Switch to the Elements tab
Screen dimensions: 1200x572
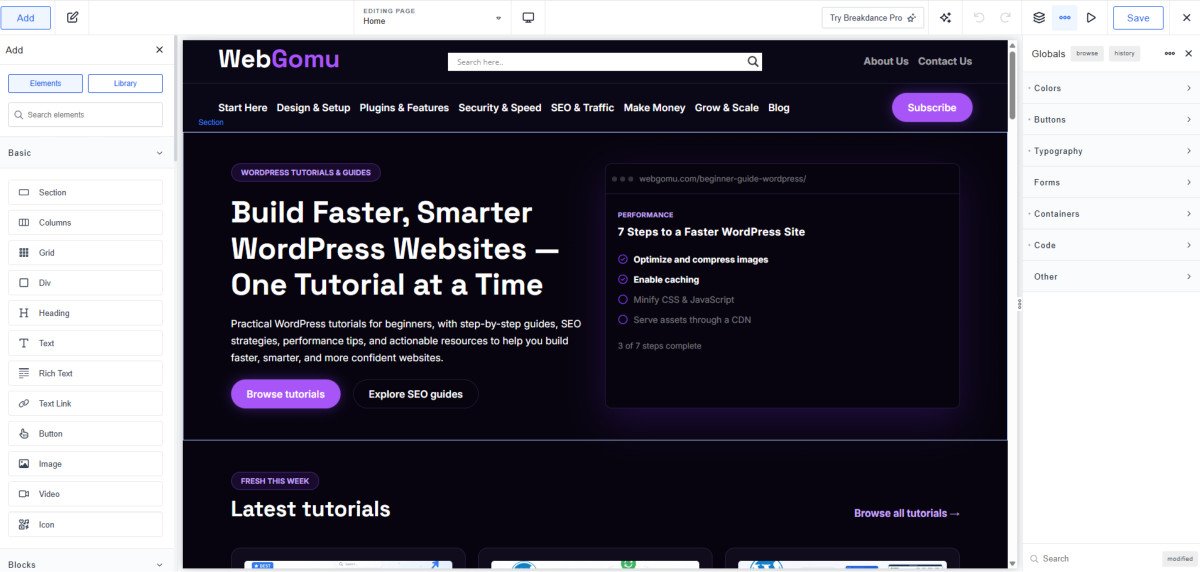(46, 83)
